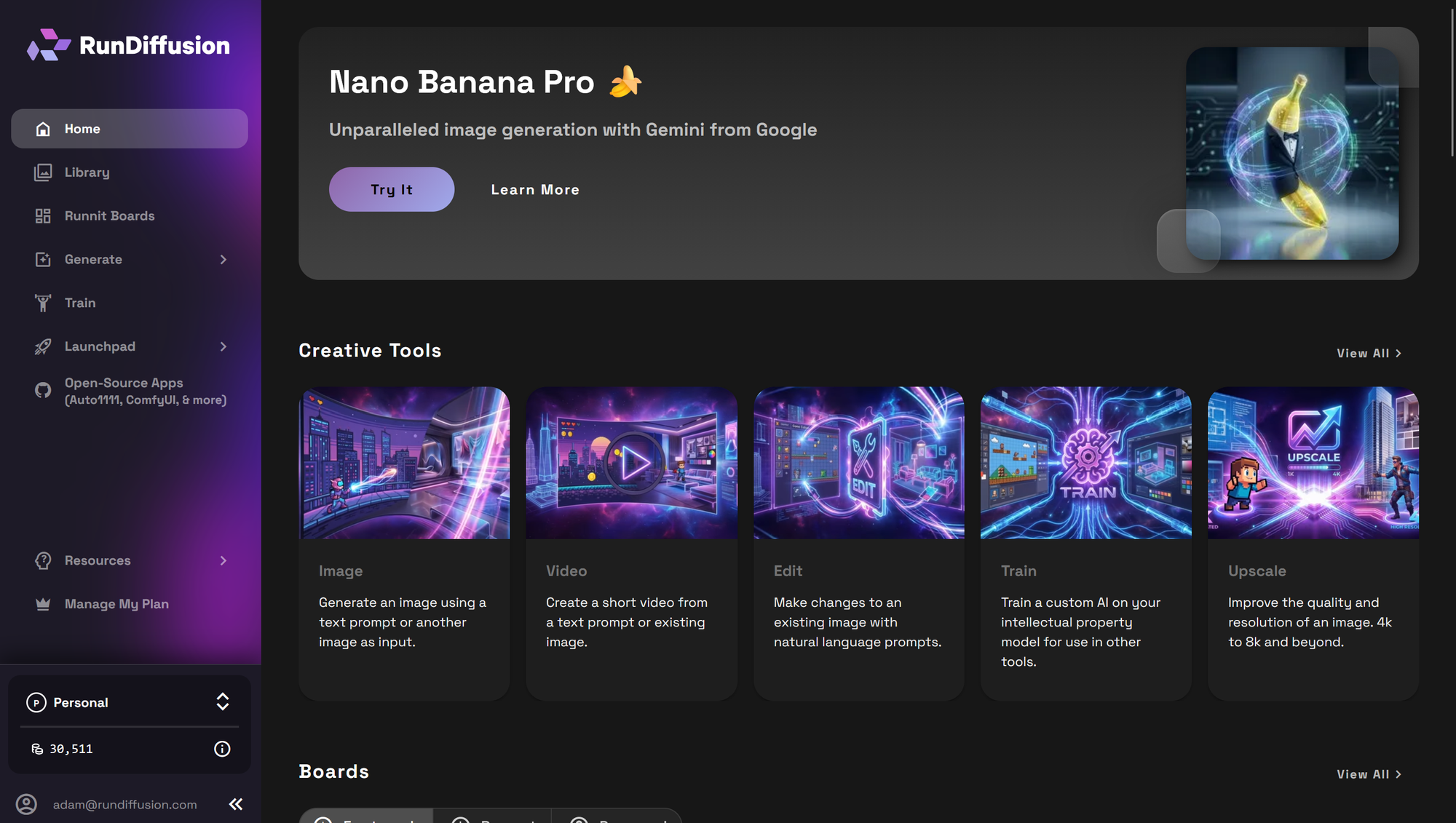Viewport: 1456px width, 823px height.
Task: Click the GitHub icon for Open-Source Apps
Action: click(x=43, y=391)
